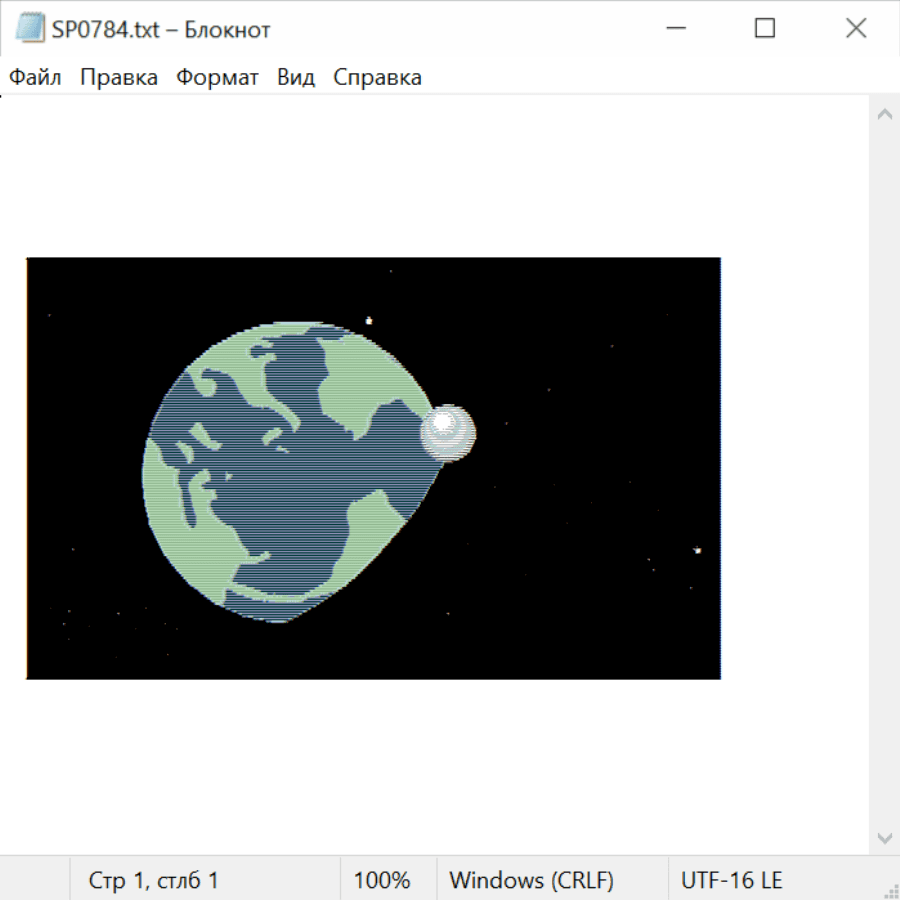Viewport: 900px width, 900px height.
Task: Close the SP0784.txt window
Action: tap(856, 29)
